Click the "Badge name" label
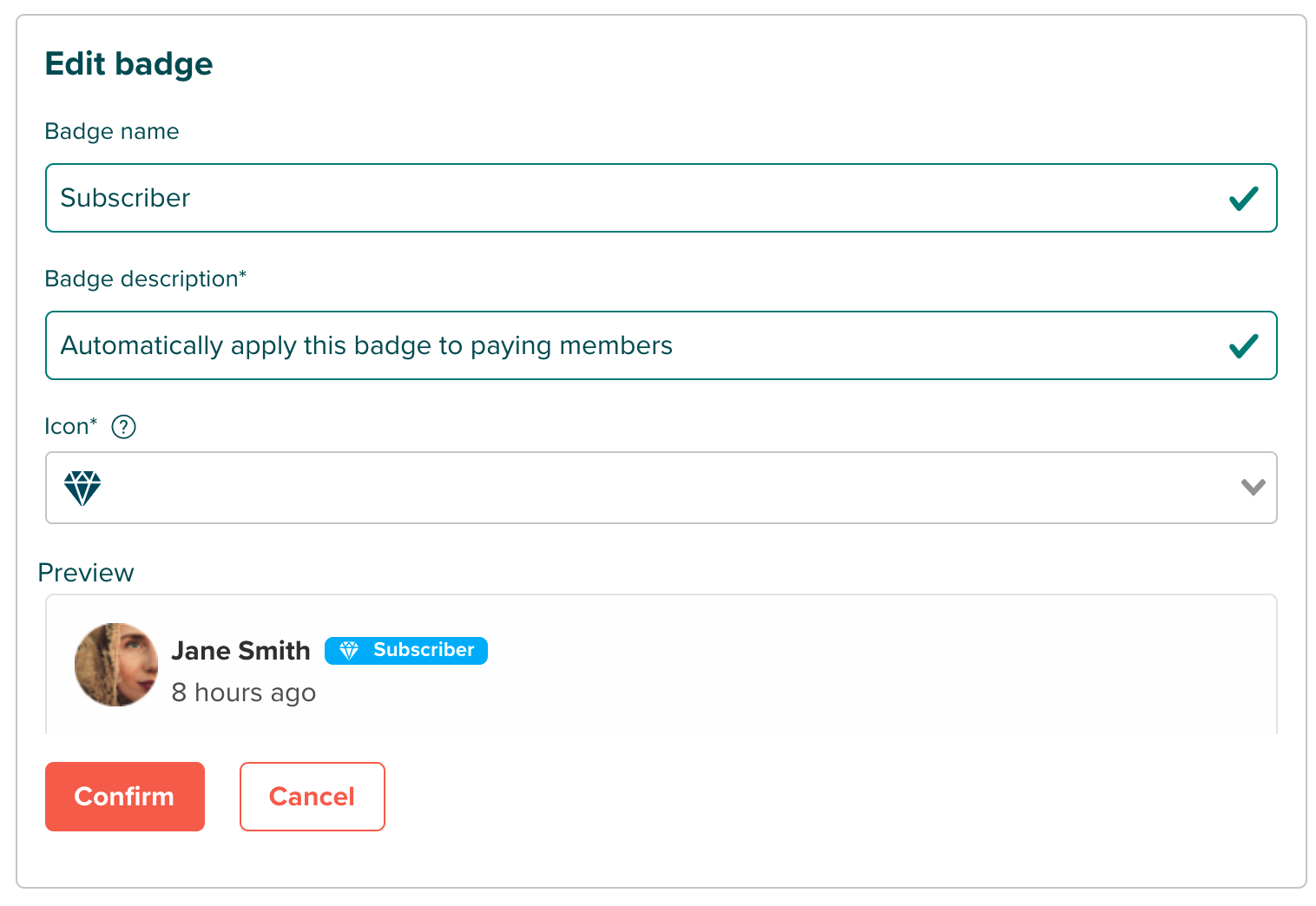This screenshot has height=906, width=1316. [112, 131]
